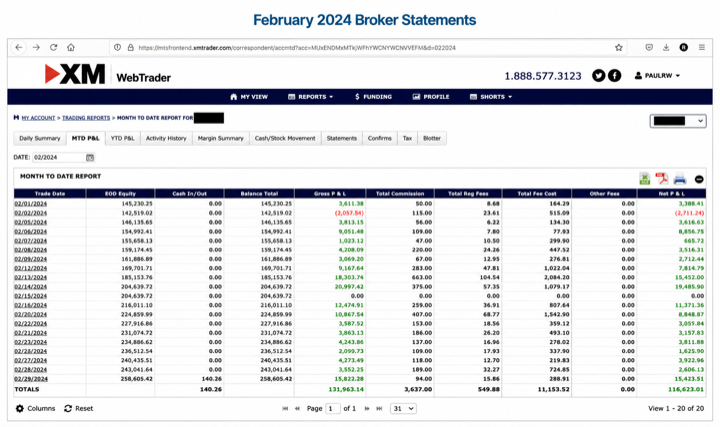Image resolution: width=720 pixels, height=427 pixels.
Task: Sort by EOD Equity column header
Action: pyautogui.click(x=120, y=194)
